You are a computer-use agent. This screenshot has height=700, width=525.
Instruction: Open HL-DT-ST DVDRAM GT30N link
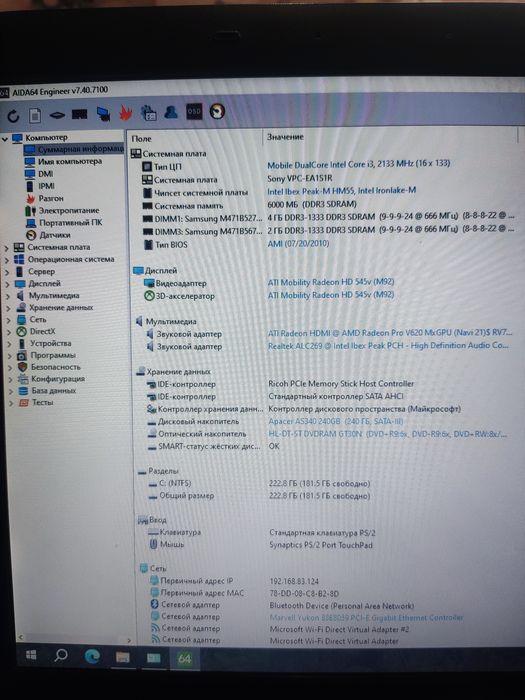pyautogui.click(x=388, y=433)
